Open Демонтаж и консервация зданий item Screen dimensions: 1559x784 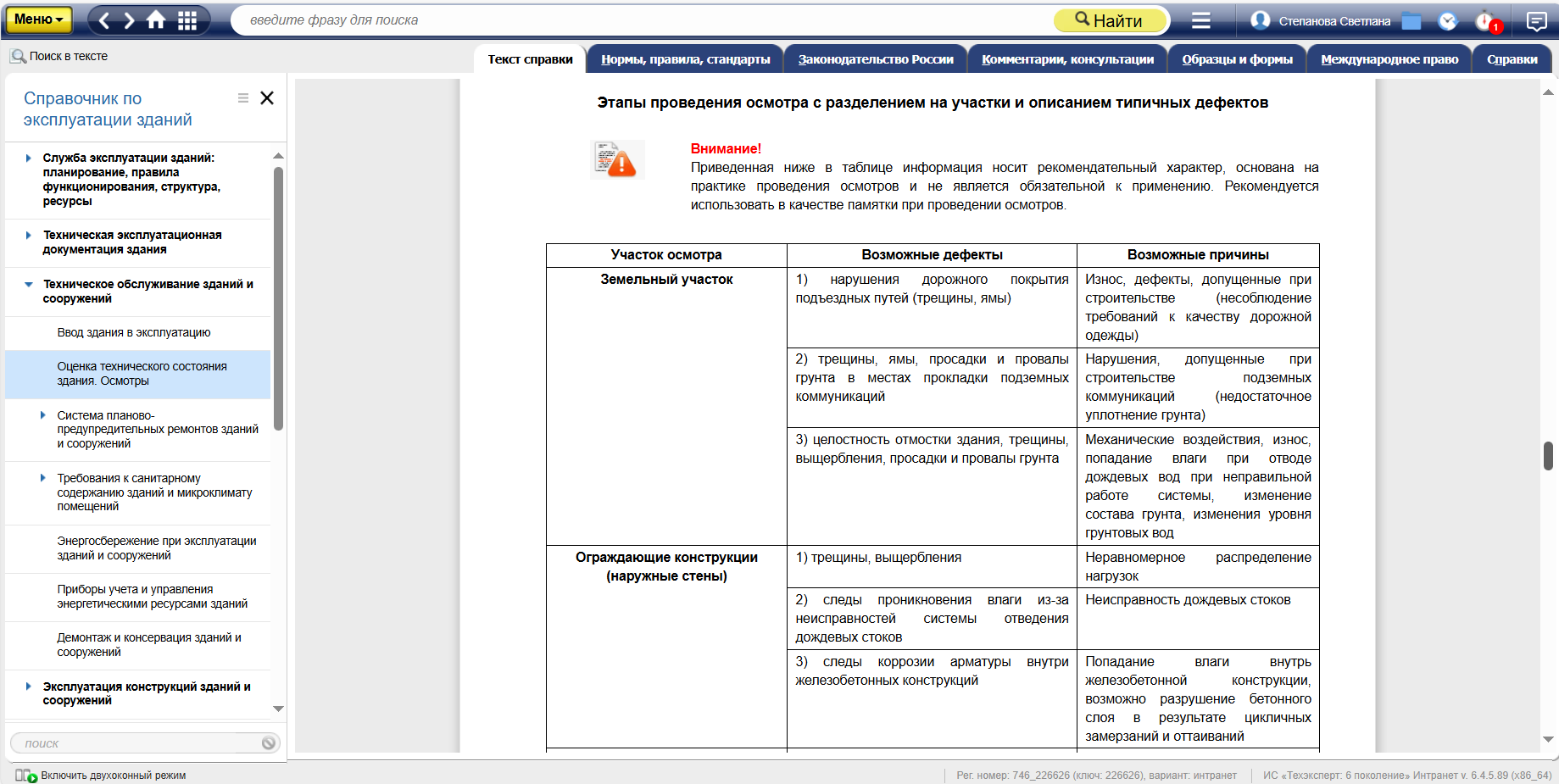pyautogui.click(x=149, y=645)
